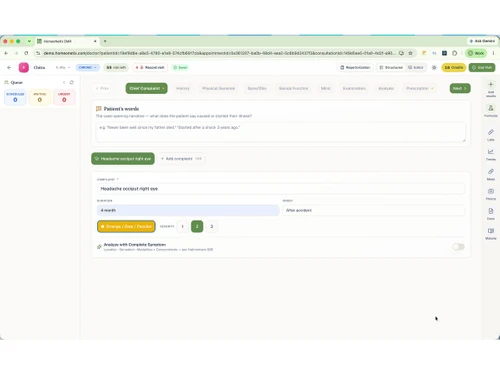
Task: Switch to Editor view mode
Action: point(416,67)
